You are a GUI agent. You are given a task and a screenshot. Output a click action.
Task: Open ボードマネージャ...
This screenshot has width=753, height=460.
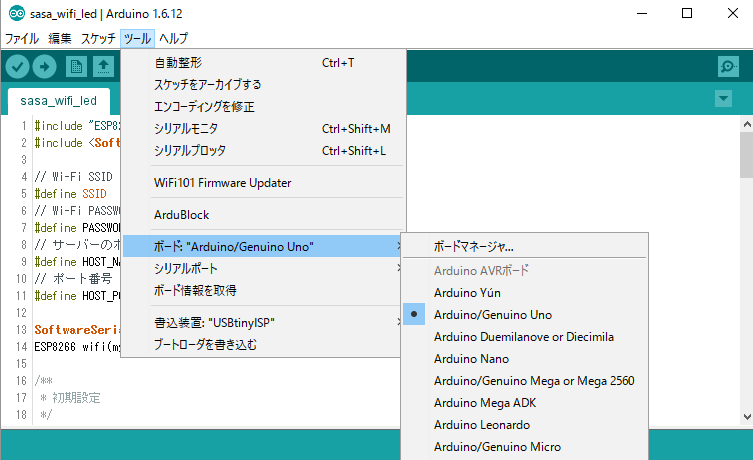pyautogui.click(x=524, y=246)
